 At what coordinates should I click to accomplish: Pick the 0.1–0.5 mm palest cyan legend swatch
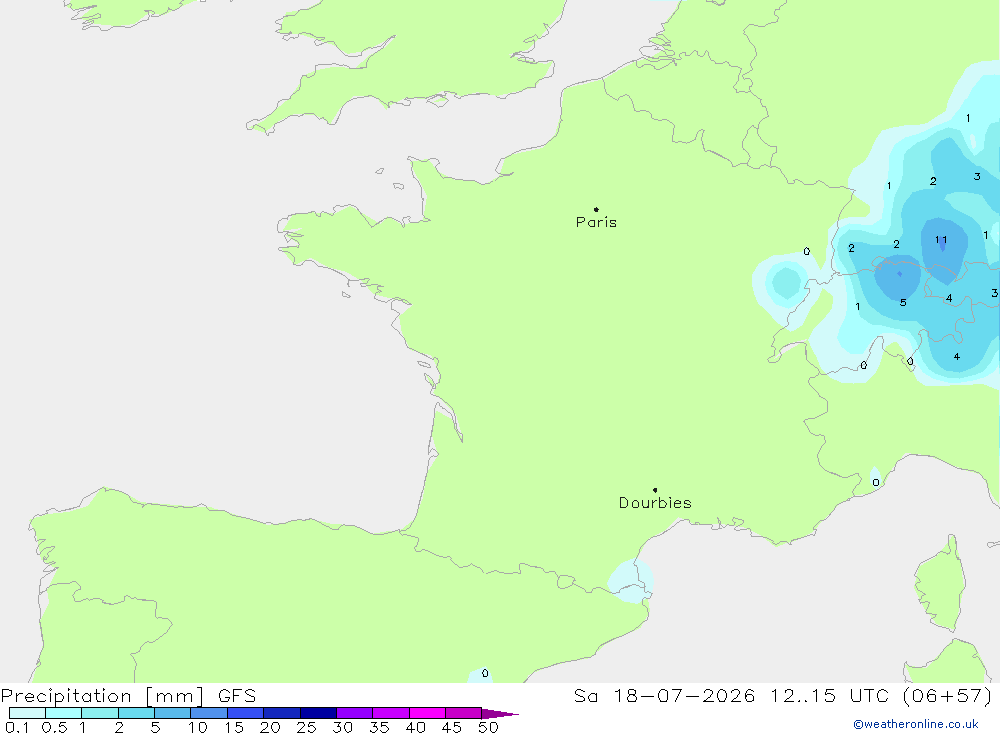[x=27, y=713]
